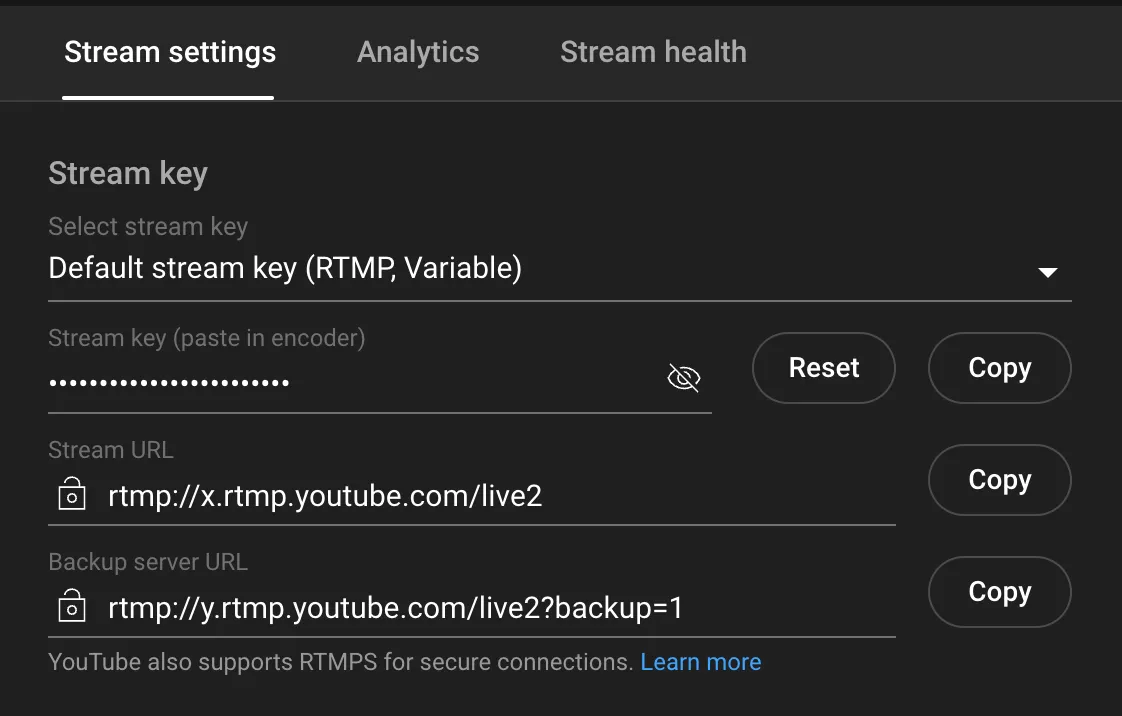Image resolution: width=1122 pixels, height=716 pixels.
Task: Copy the stream key
Action: coord(1000,368)
